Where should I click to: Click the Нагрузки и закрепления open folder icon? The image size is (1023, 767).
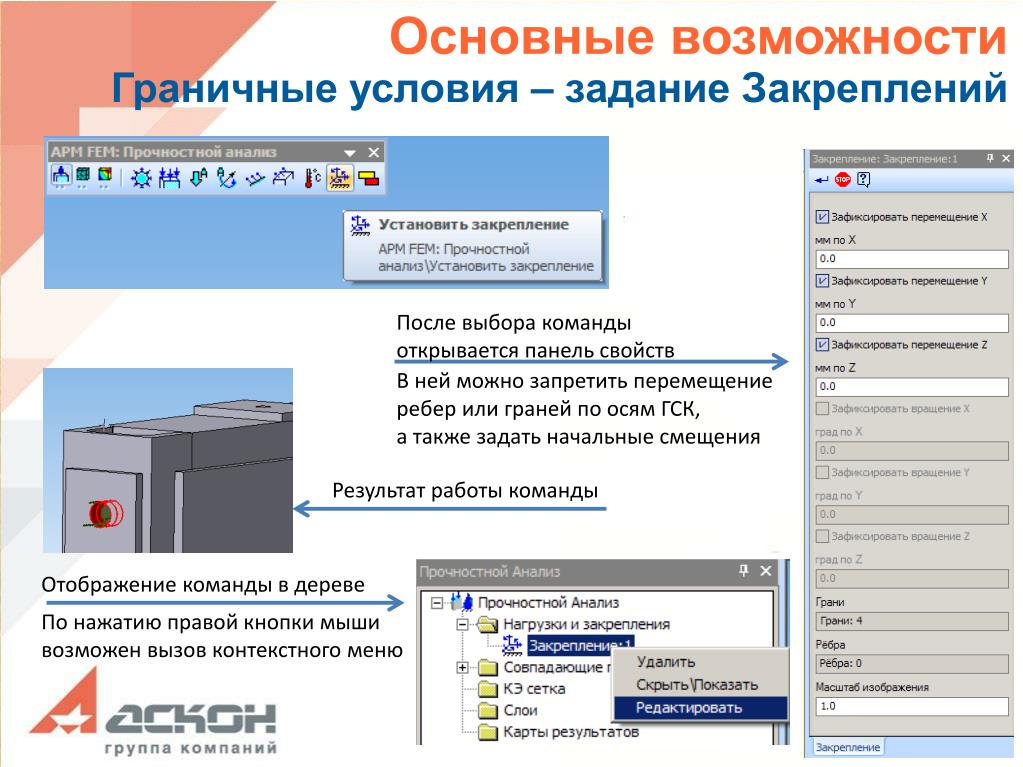pyautogui.click(x=487, y=624)
